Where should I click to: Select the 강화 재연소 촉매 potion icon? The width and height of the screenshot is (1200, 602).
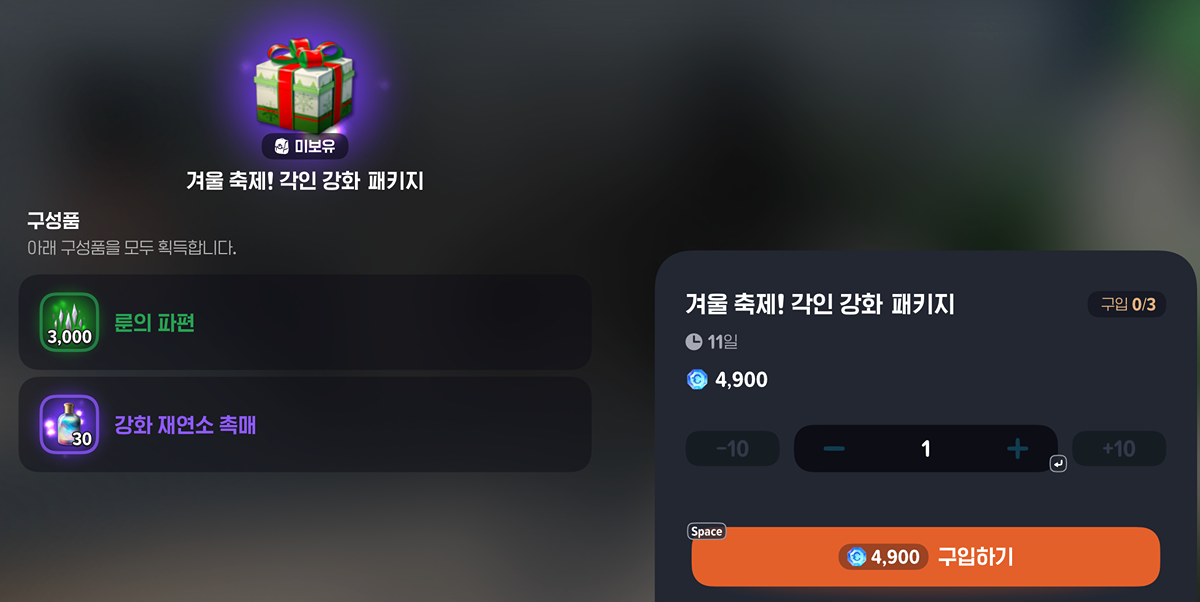tap(69, 425)
